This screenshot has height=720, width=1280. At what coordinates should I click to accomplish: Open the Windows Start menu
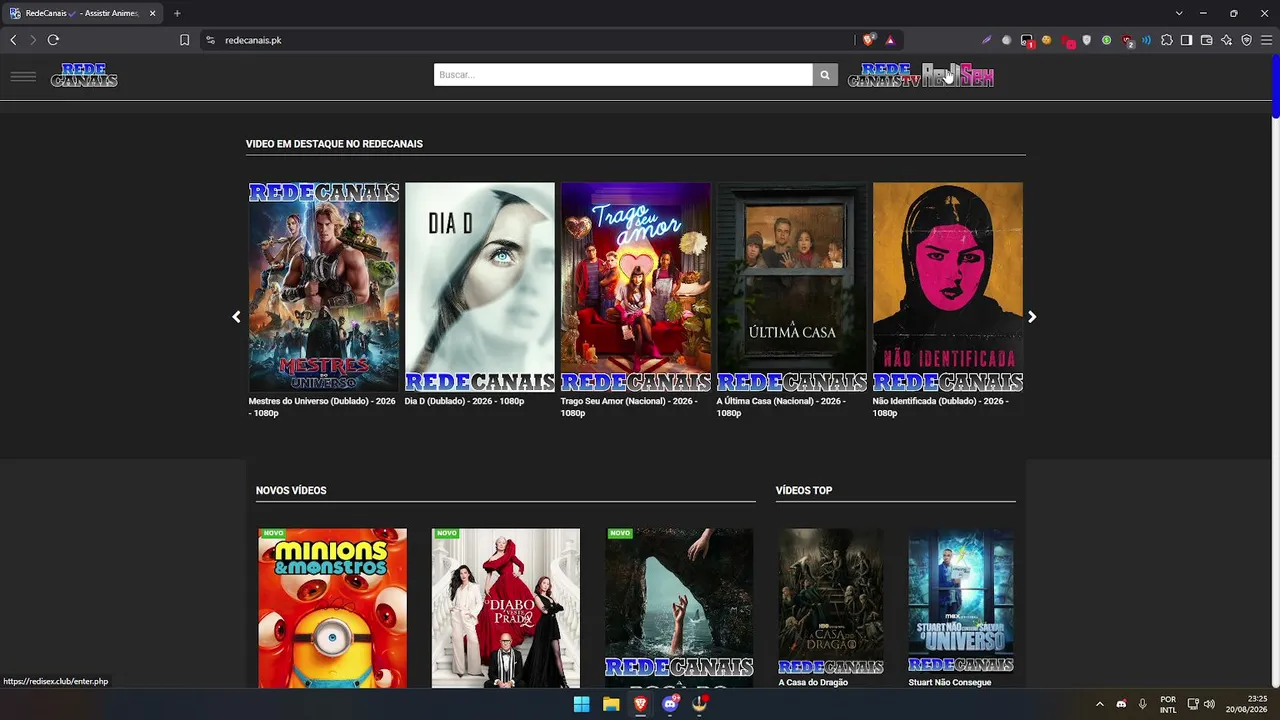pyautogui.click(x=581, y=704)
